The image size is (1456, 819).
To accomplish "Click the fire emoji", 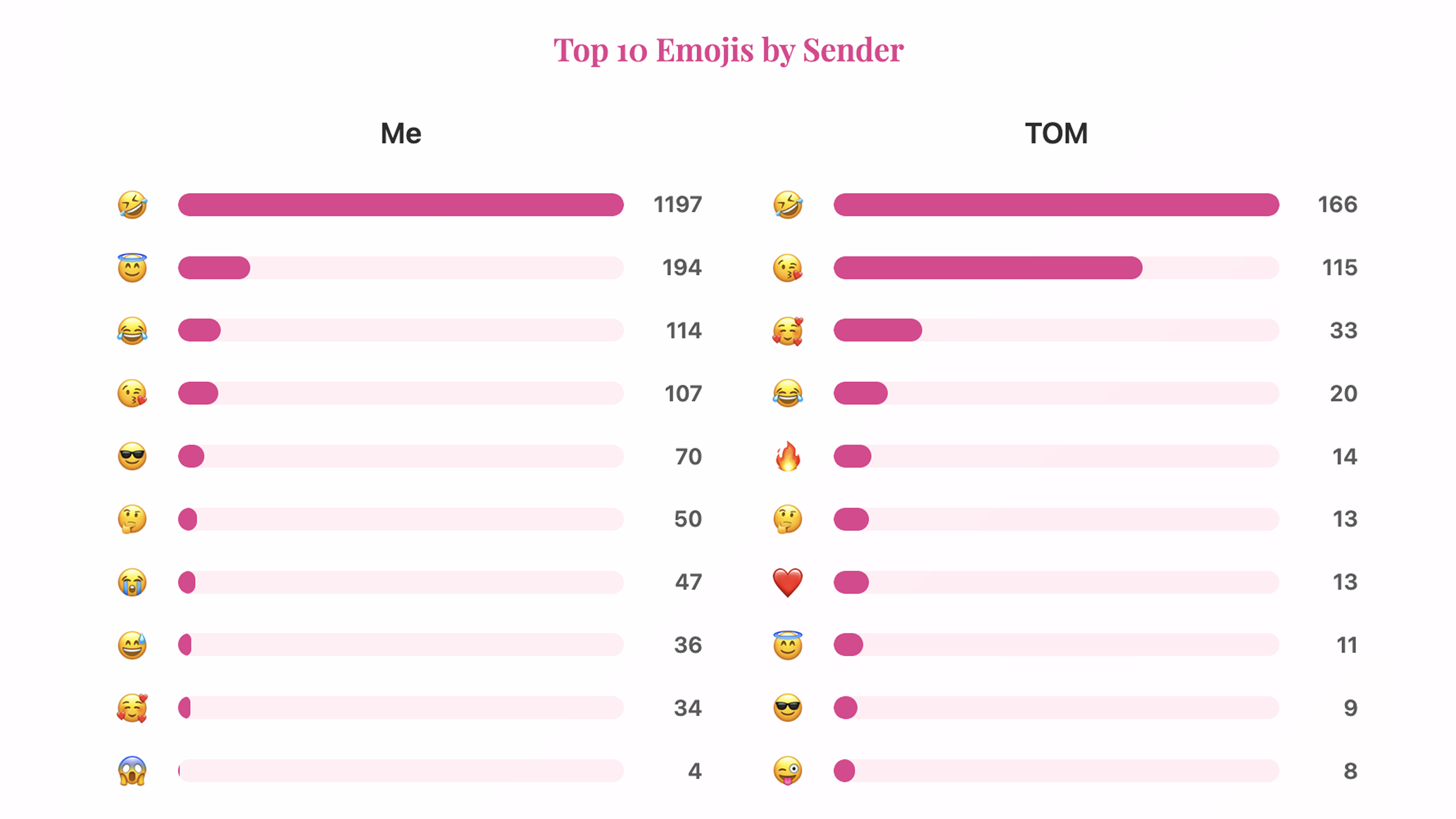I will [x=787, y=456].
